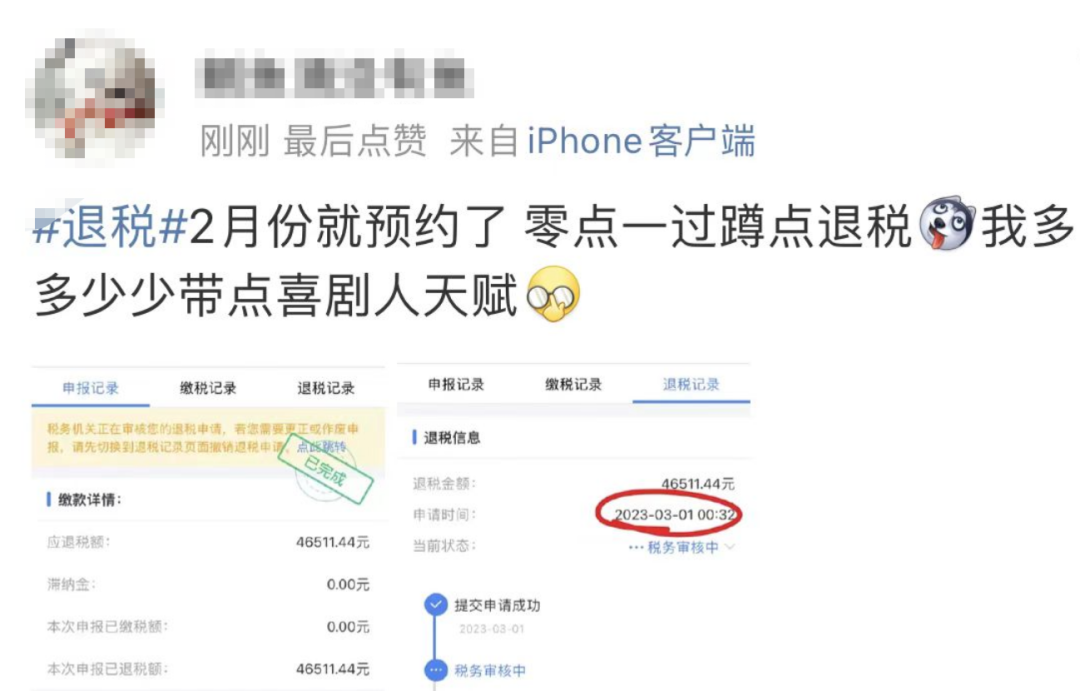Select highlighted 退税记录 tab in right screenshot

pyautogui.click(x=691, y=384)
